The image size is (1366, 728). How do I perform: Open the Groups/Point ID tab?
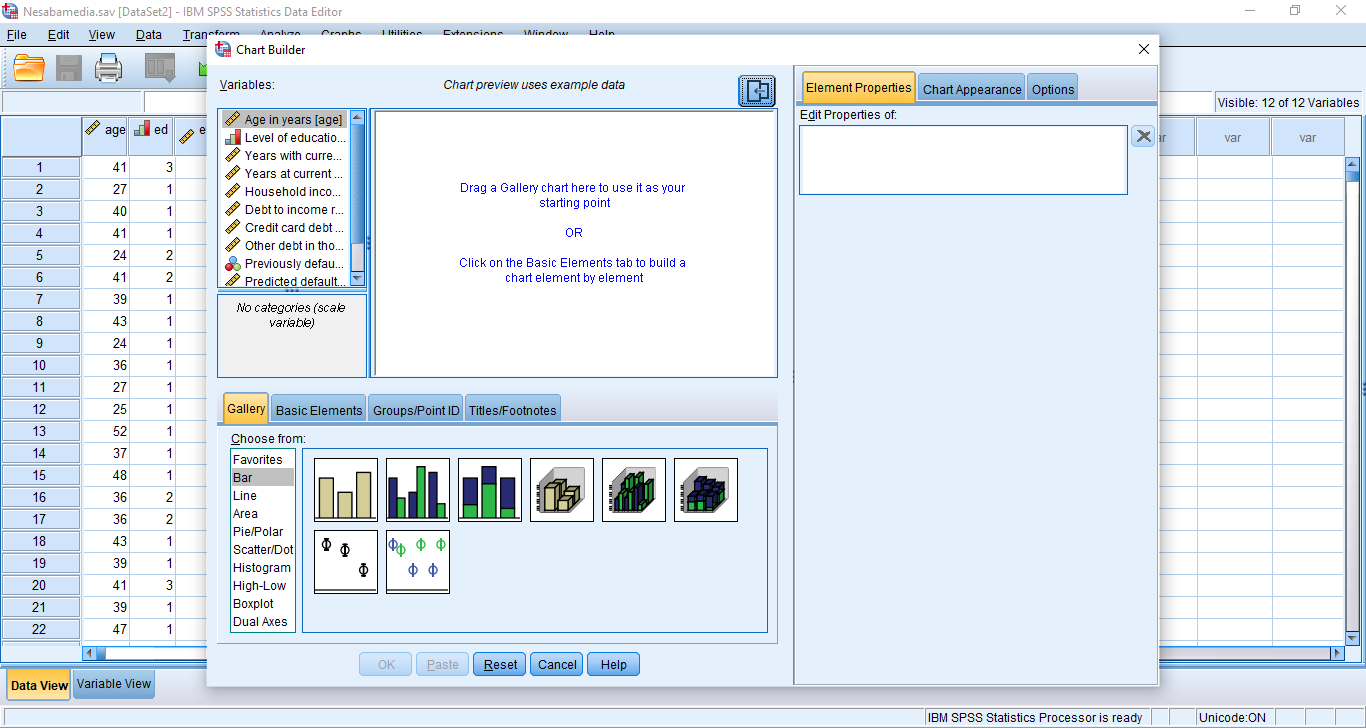click(x=416, y=410)
